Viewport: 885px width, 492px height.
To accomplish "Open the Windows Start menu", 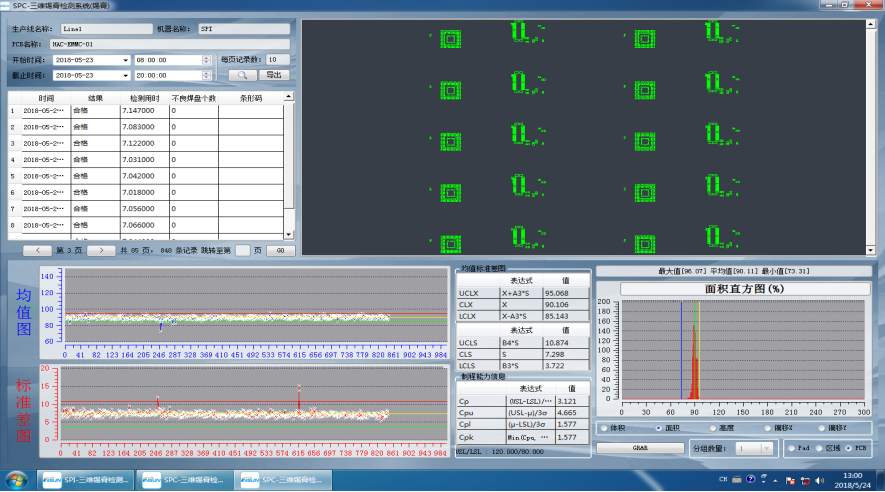I will point(16,480).
